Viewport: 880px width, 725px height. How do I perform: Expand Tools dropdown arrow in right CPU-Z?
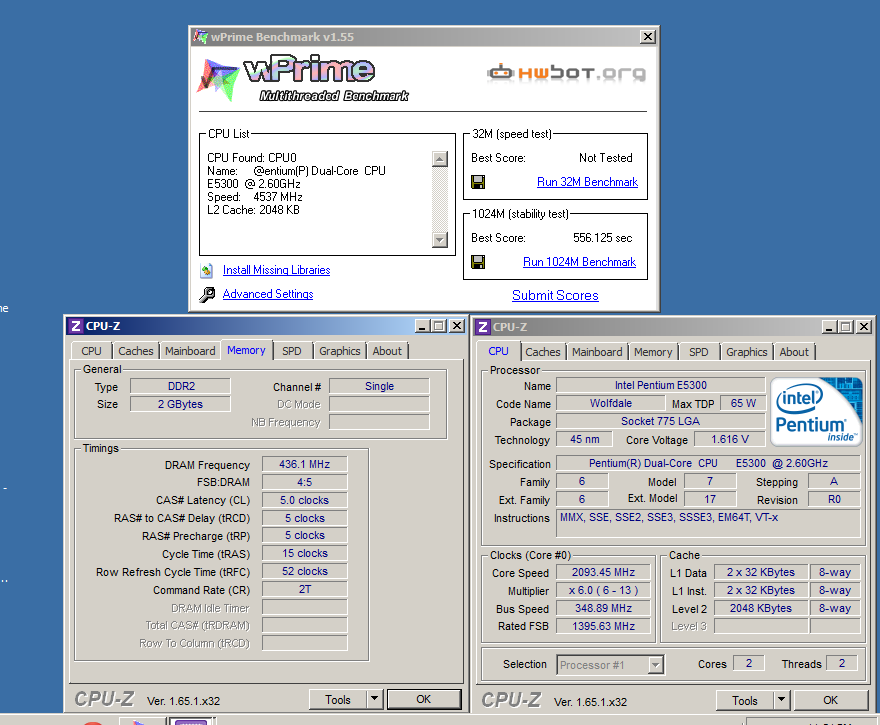pyautogui.click(x=782, y=701)
